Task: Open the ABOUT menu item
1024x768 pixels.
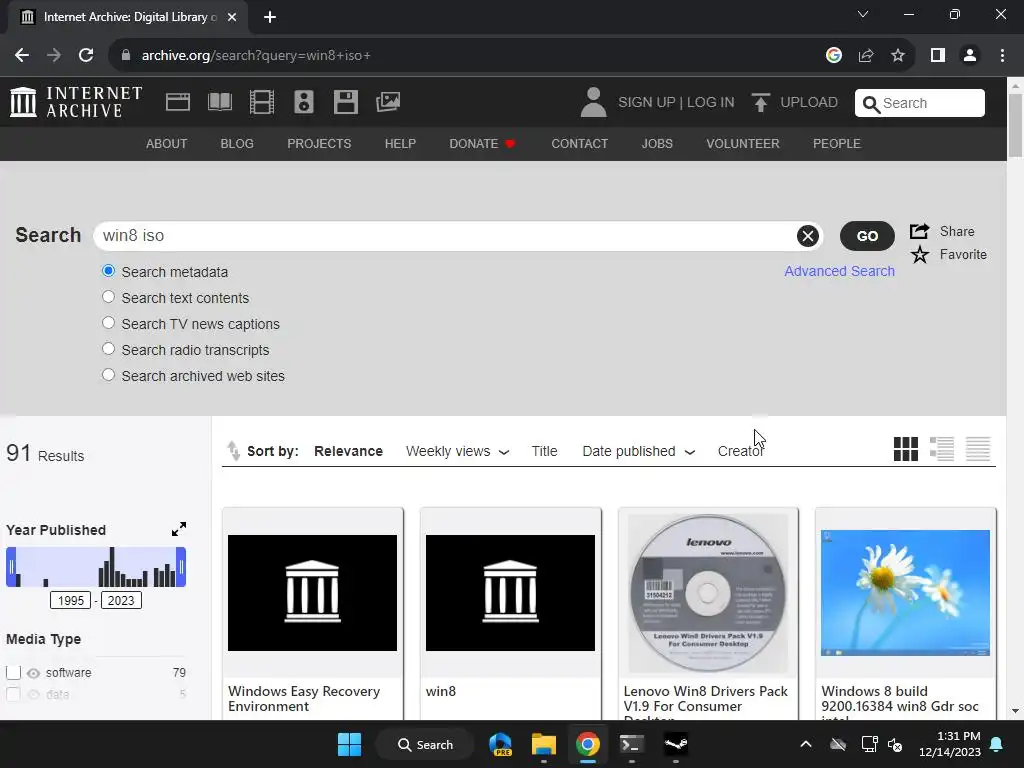Action: (167, 144)
